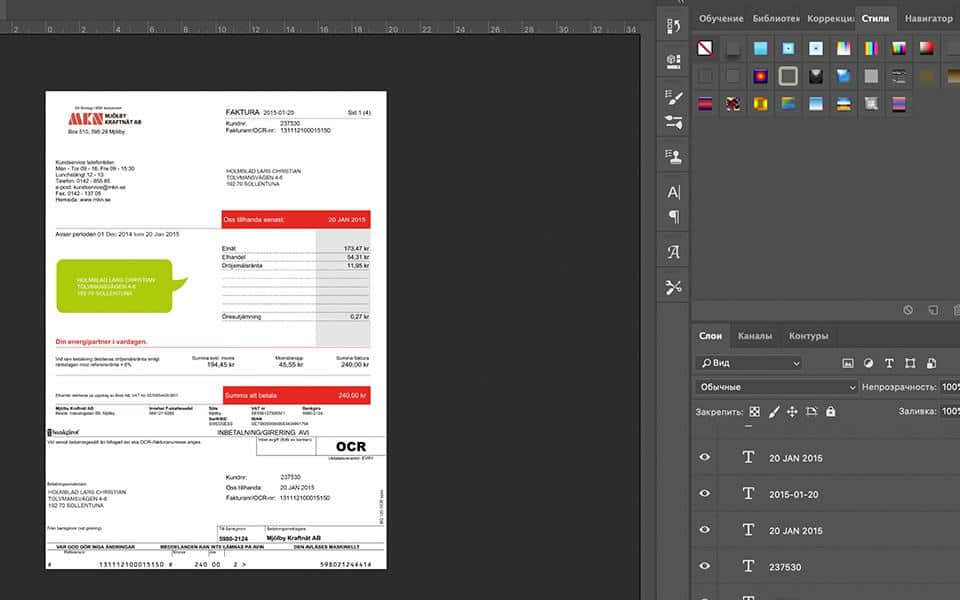Filter layers by pixel layers icon
This screenshot has width=960, height=600.
click(847, 363)
